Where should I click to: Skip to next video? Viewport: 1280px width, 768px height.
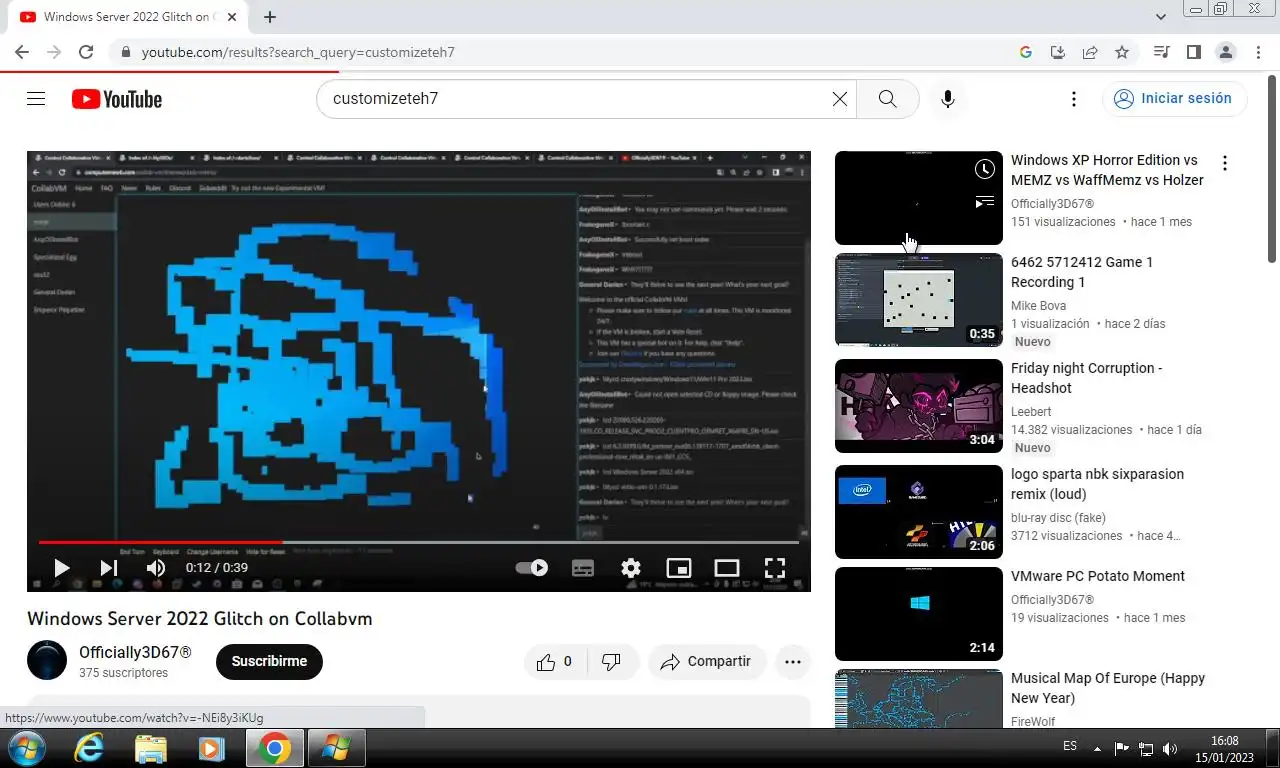point(108,568)
